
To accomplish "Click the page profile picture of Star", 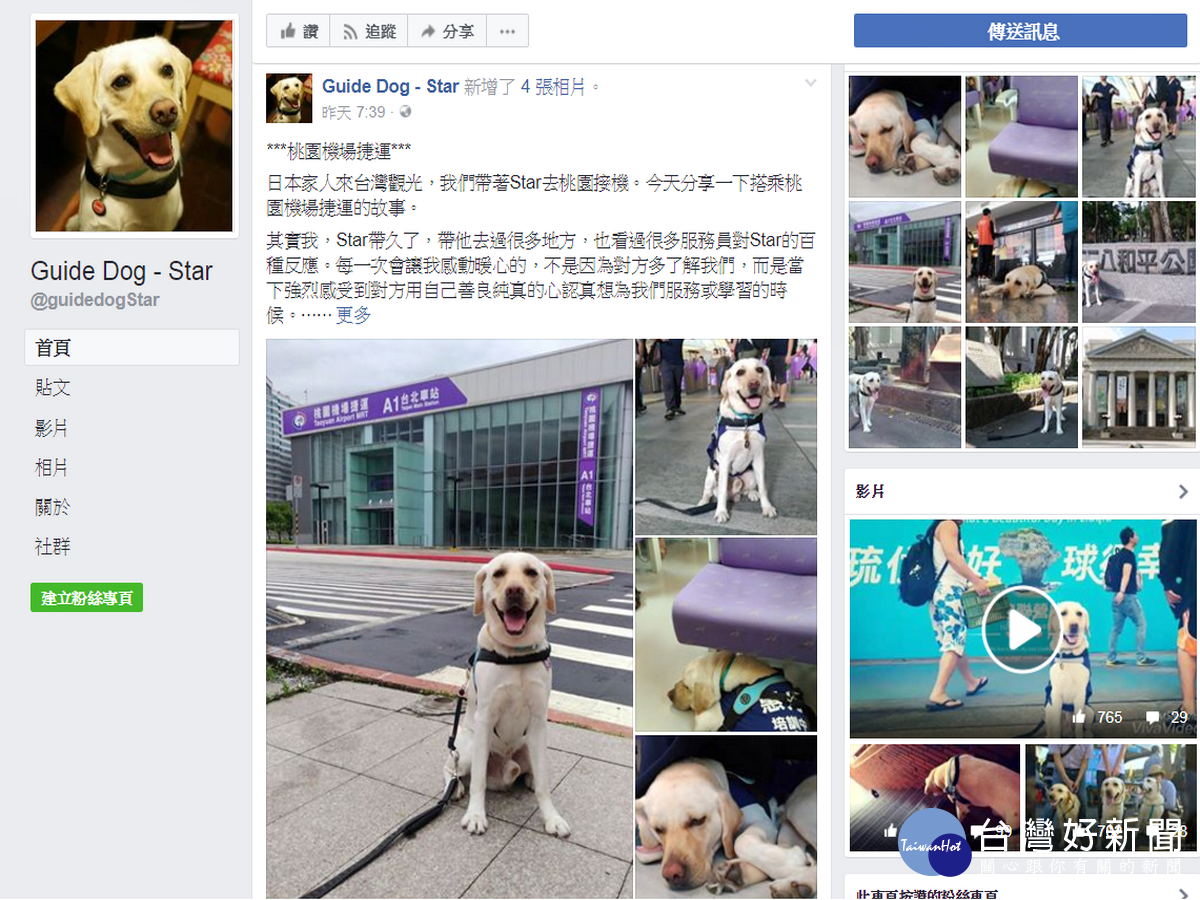I will click(134, 126).
